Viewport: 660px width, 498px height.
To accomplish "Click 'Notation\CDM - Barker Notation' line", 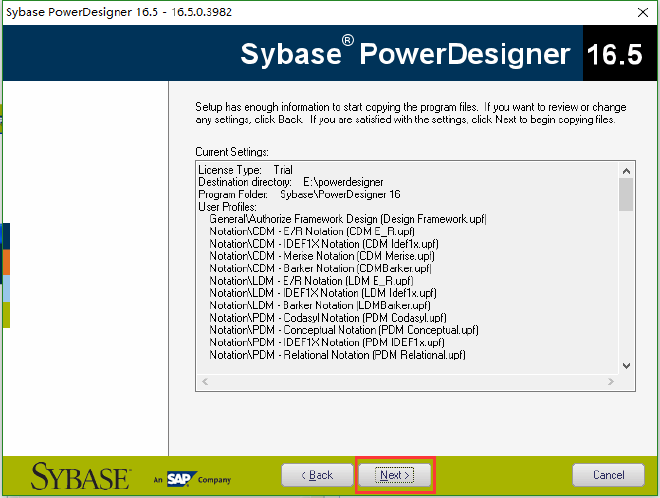I will coord(320,269).
